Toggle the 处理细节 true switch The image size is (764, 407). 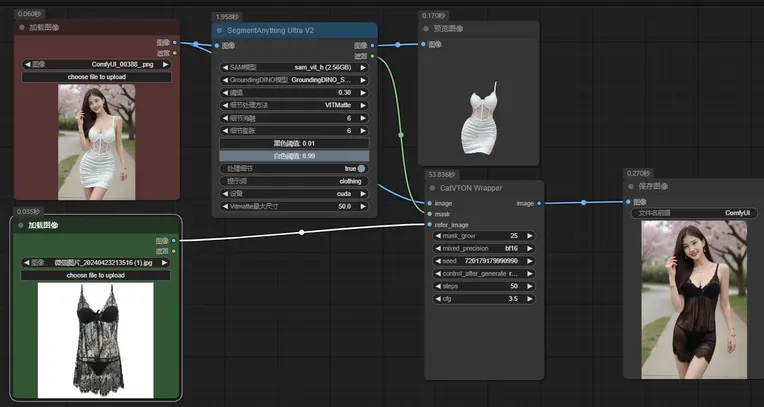pyautogui.click(x=361, y=168)
